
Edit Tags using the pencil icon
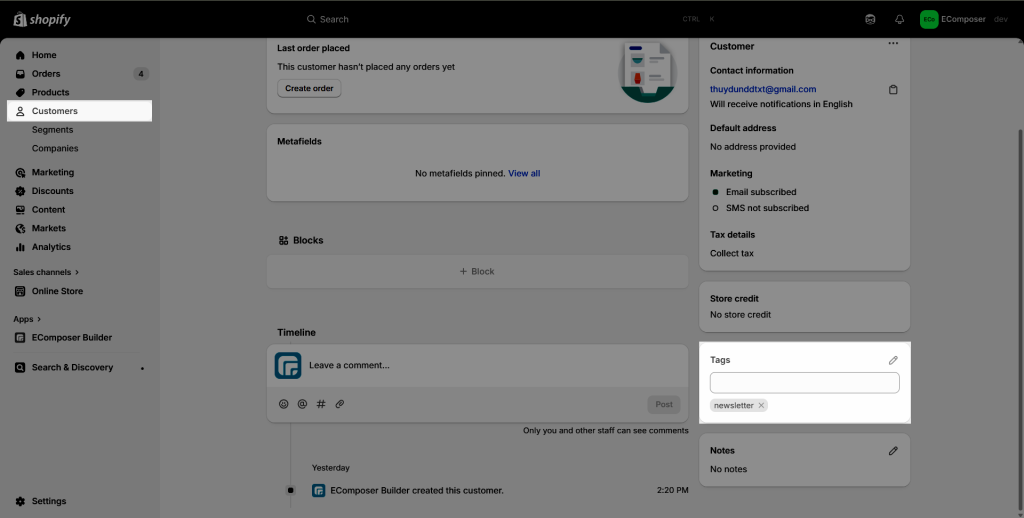pyautogui.click(x=893, y=360)
